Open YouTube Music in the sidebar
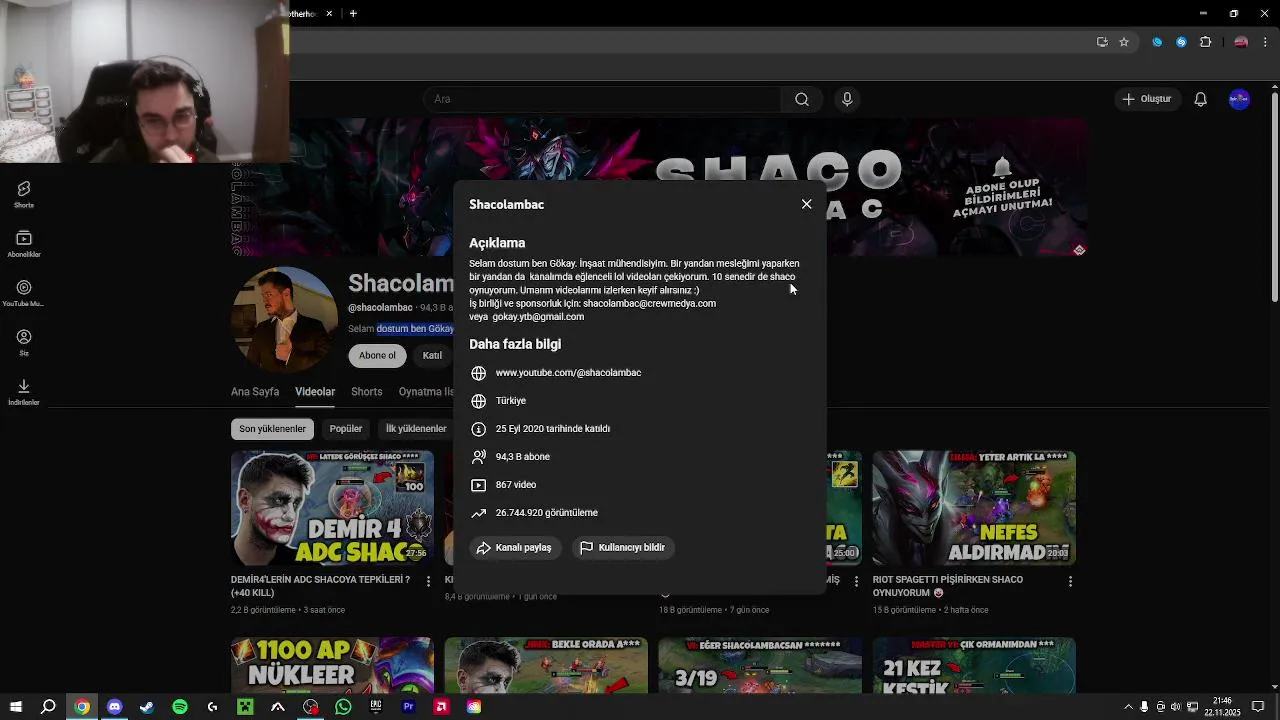 tap(24, 293)
